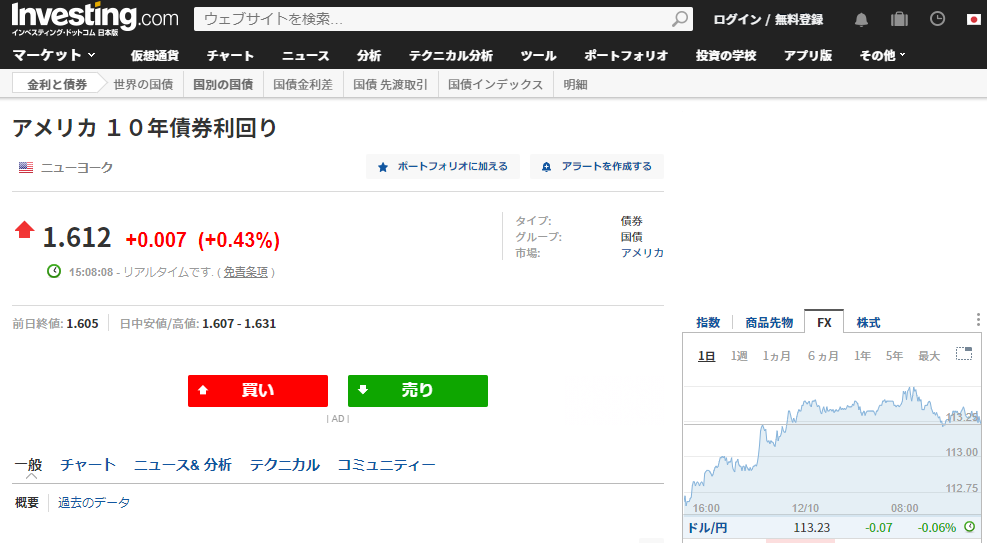Click the down arrow icon on 売り button
This screenshot has width=987, height=543.
[363, 389]
